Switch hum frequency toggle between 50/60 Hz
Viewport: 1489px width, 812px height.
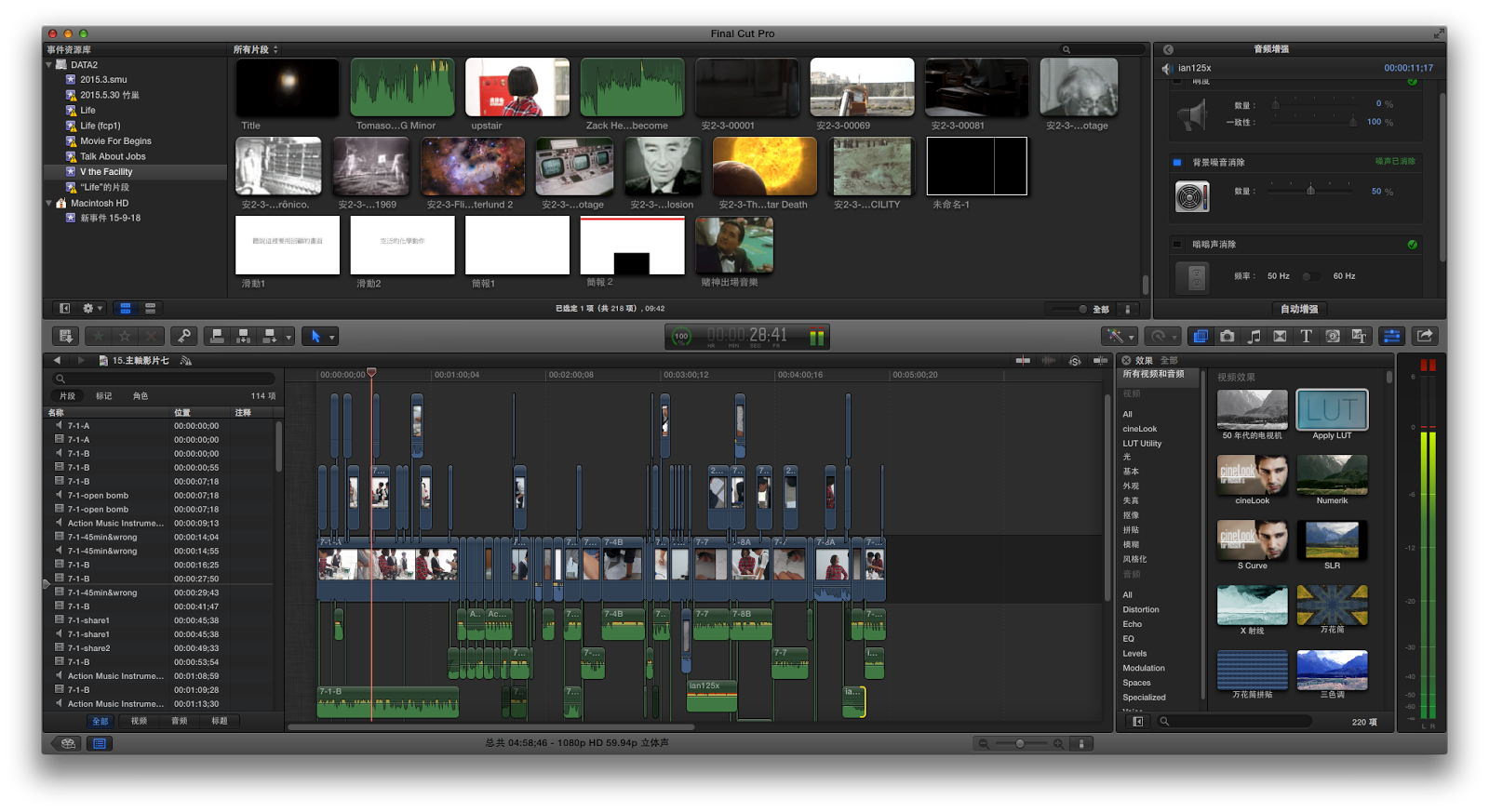click(1309, 276)
